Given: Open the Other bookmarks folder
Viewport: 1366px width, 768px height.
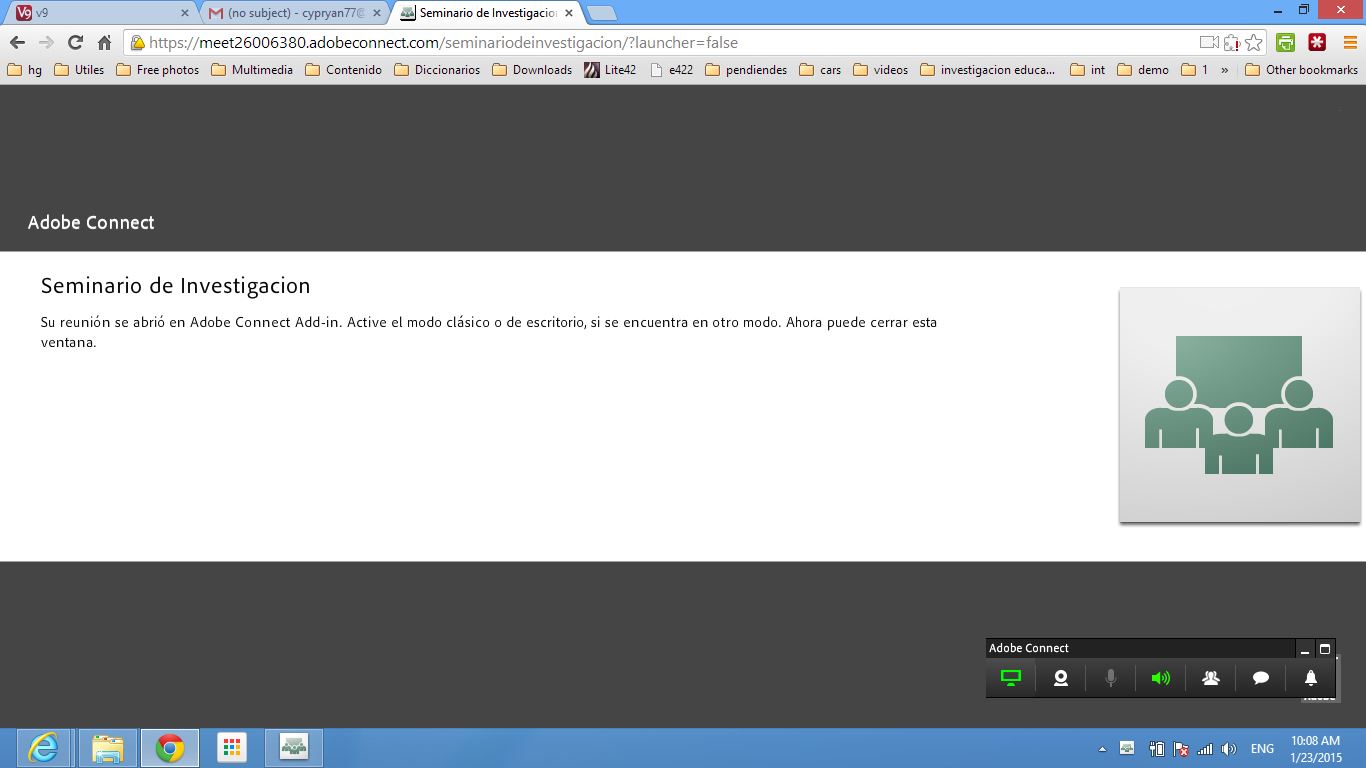Looking at the screenshot, I should click(1301, 70).
